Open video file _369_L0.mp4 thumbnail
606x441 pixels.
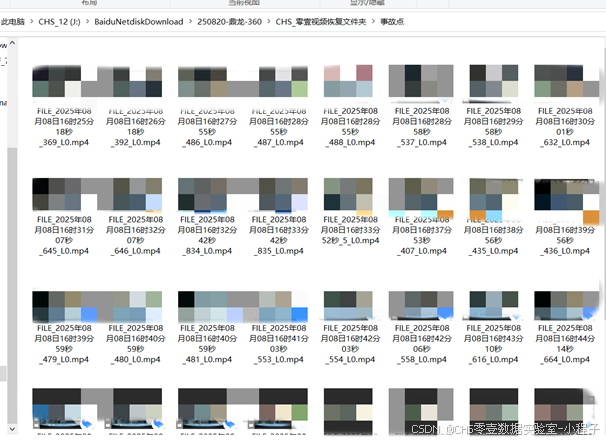65,81
